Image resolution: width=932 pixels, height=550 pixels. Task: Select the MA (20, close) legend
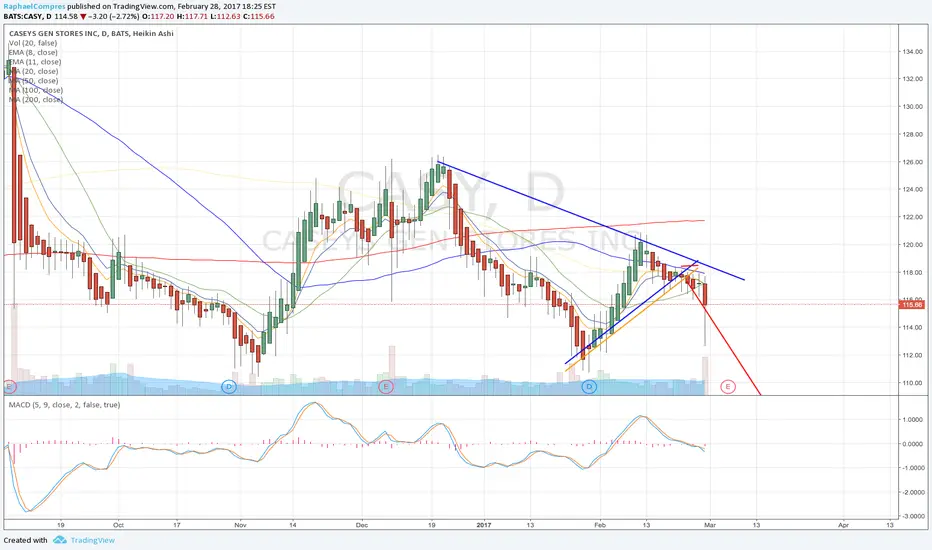coord(34,71)
